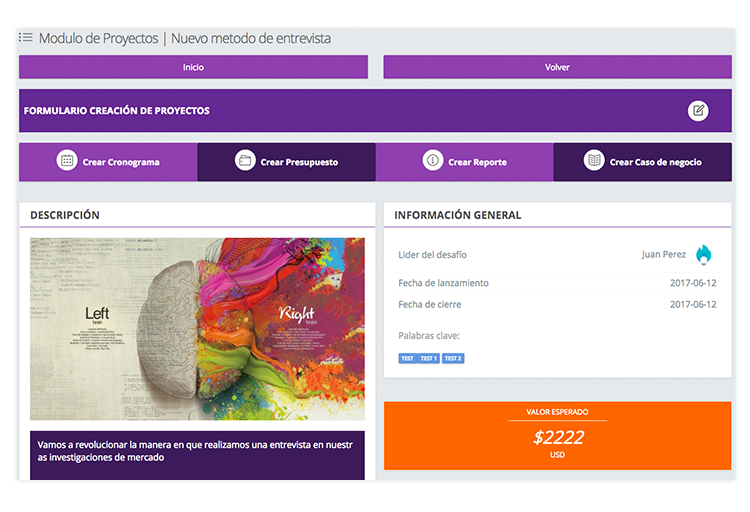Click the TEST keyword tag
This screenshot has width=750, height=512.
point(407,358)
